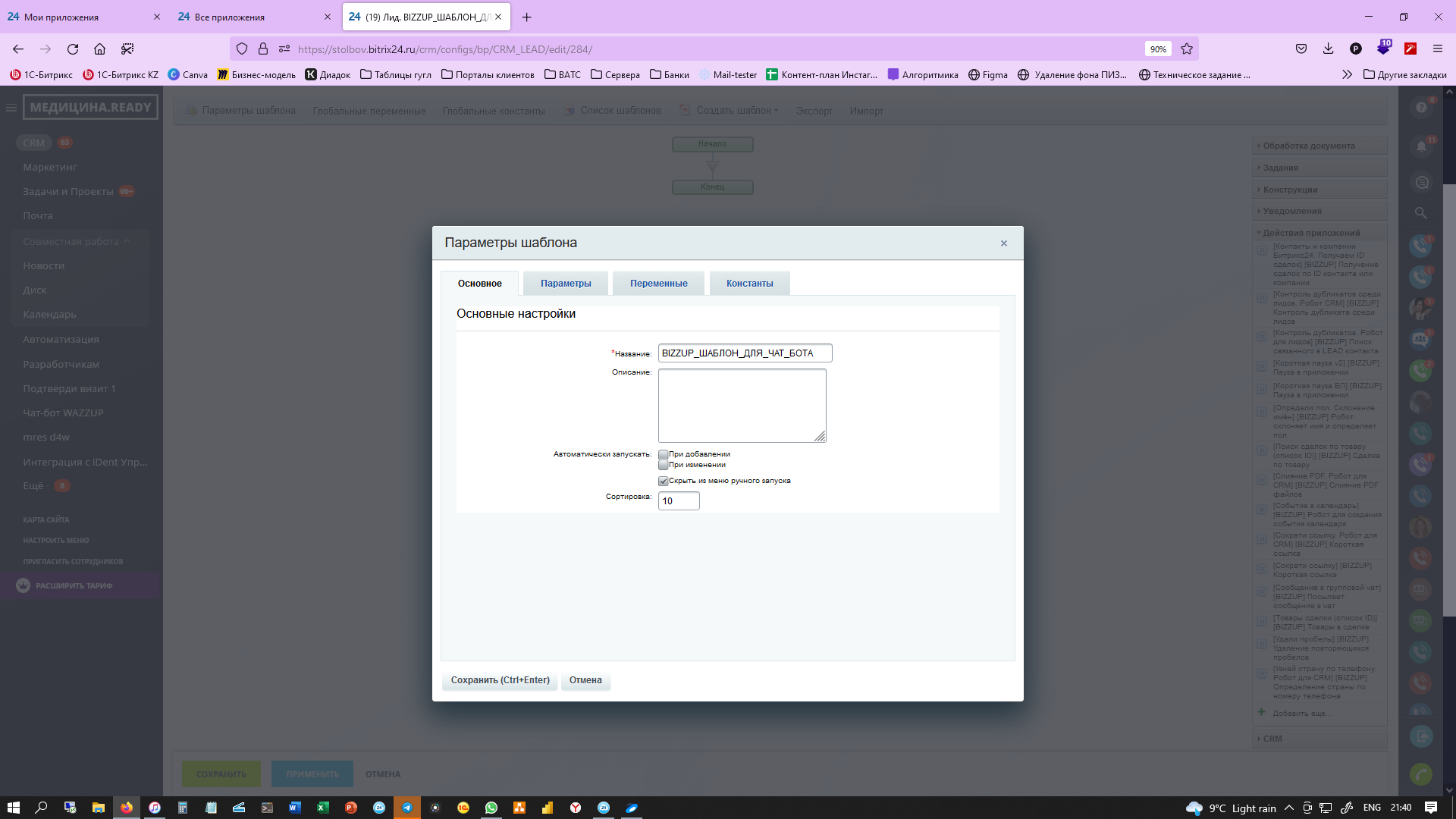The image size is (1456, 819).
Task: Enable auto-launch 'При изменении' checkbox
Action: point(664,465)
